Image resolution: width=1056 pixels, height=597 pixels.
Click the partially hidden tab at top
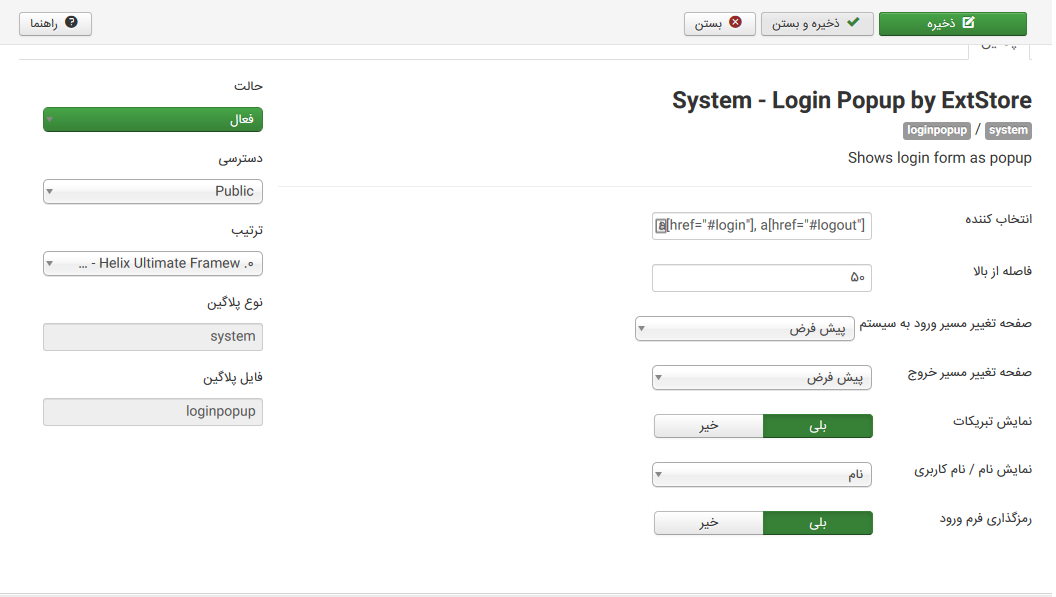click(x=1000, y=47)
